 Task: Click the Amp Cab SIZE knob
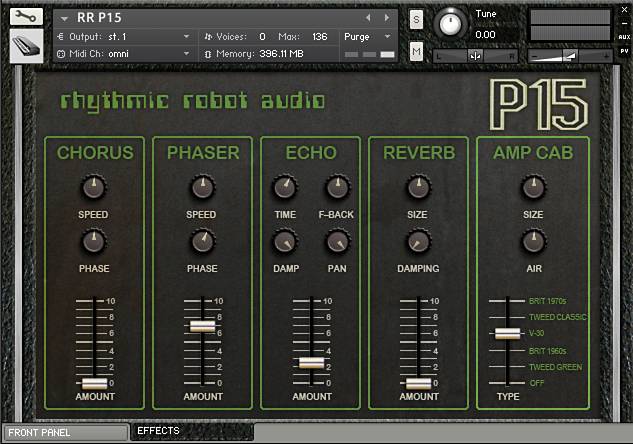coord(534,188)
